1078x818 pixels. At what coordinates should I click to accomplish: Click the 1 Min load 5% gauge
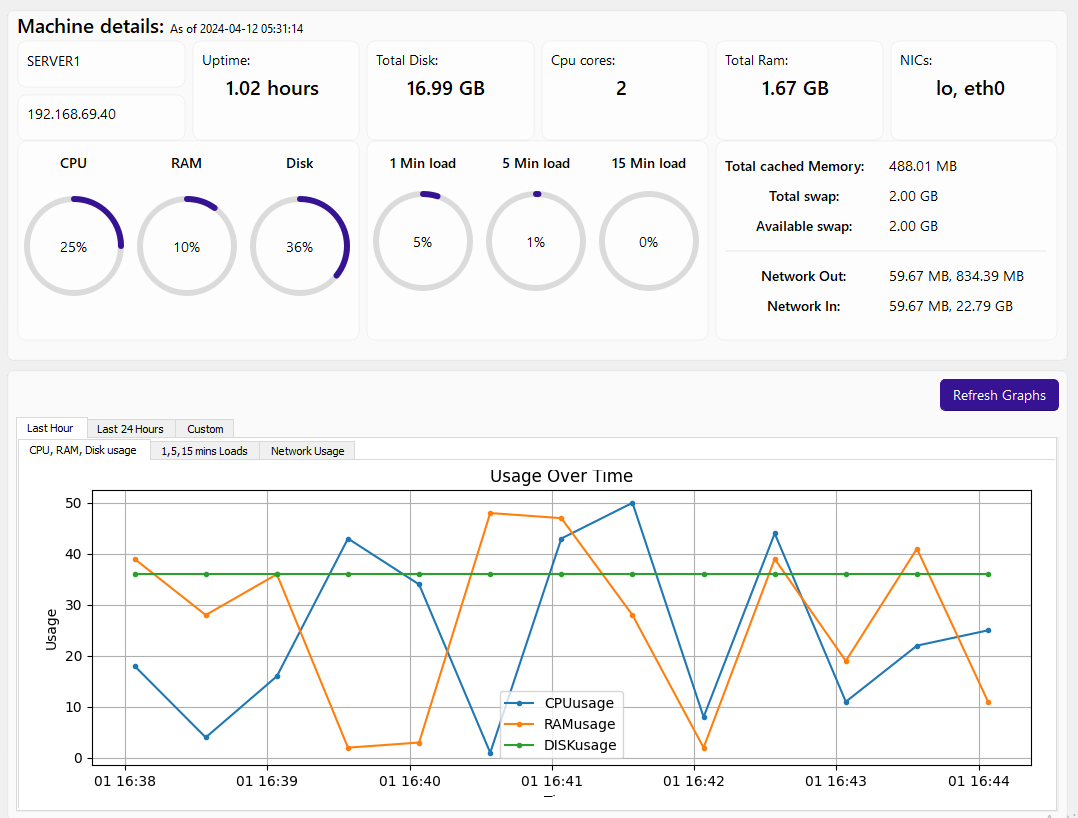[423, 241]
